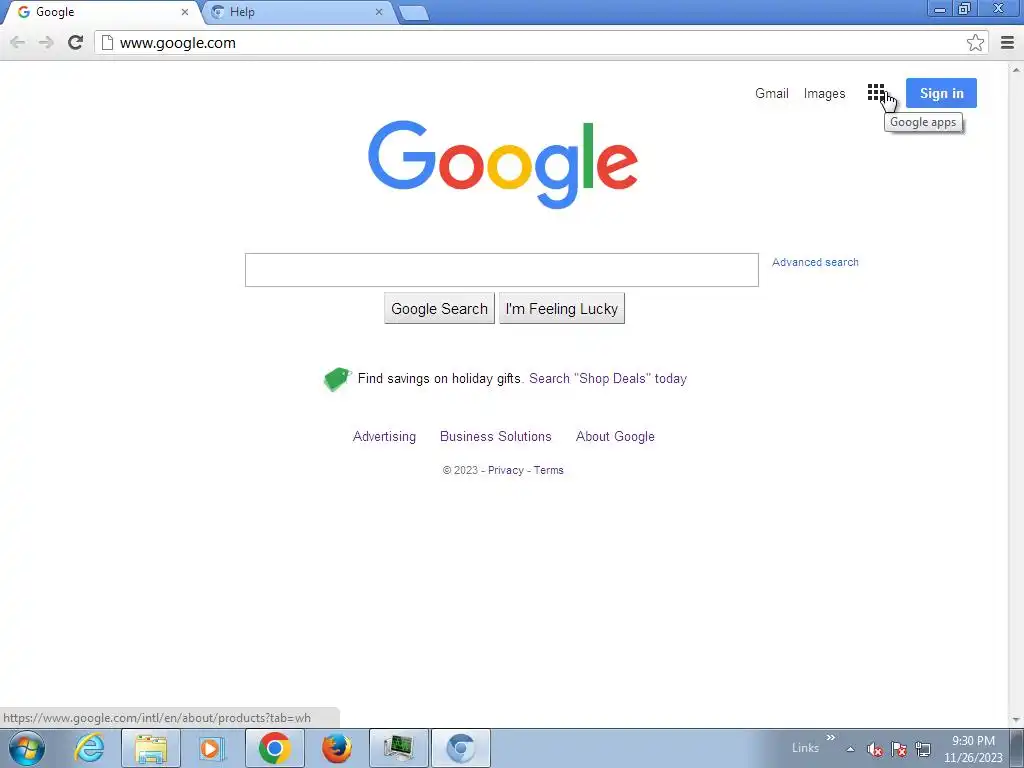Open Windows Explorer from the taskbar
Screen dimensions: 1024x768
(151, 748)
